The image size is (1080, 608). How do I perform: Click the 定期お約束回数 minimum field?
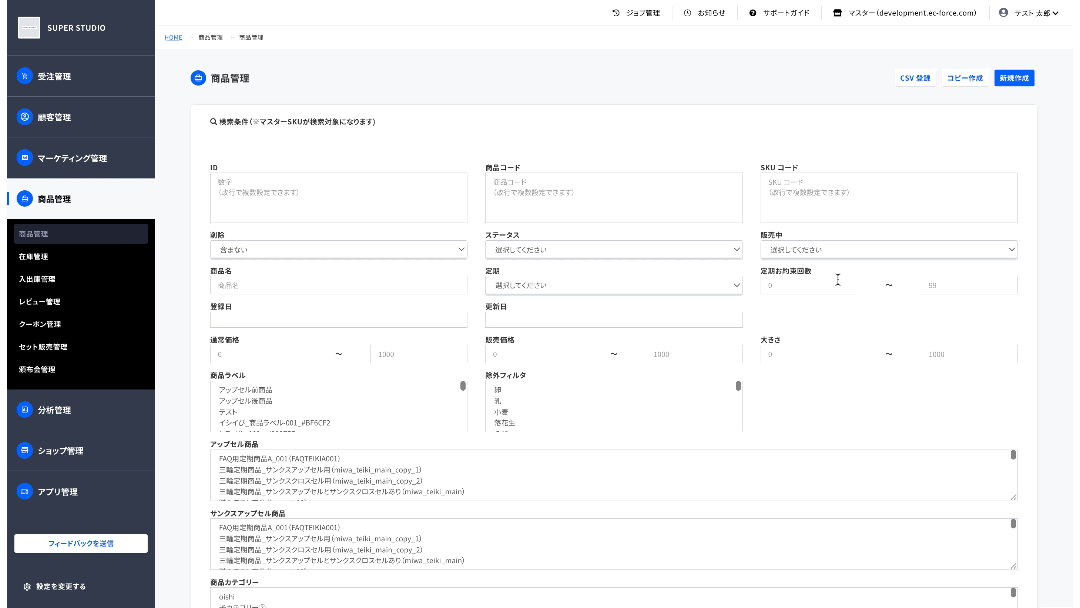click(x=809, y=285)
